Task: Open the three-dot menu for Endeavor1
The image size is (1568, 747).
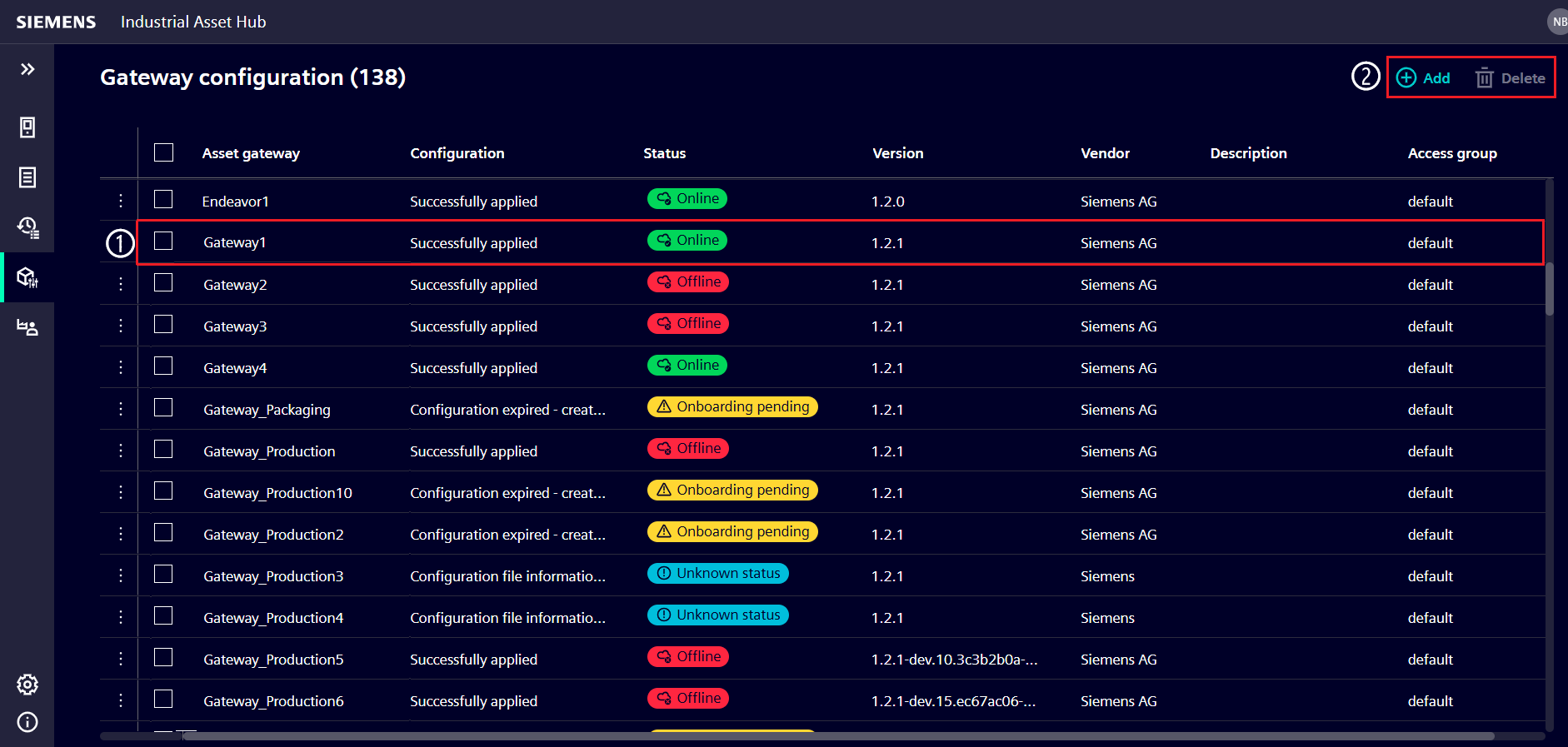Action: [121, 201]
